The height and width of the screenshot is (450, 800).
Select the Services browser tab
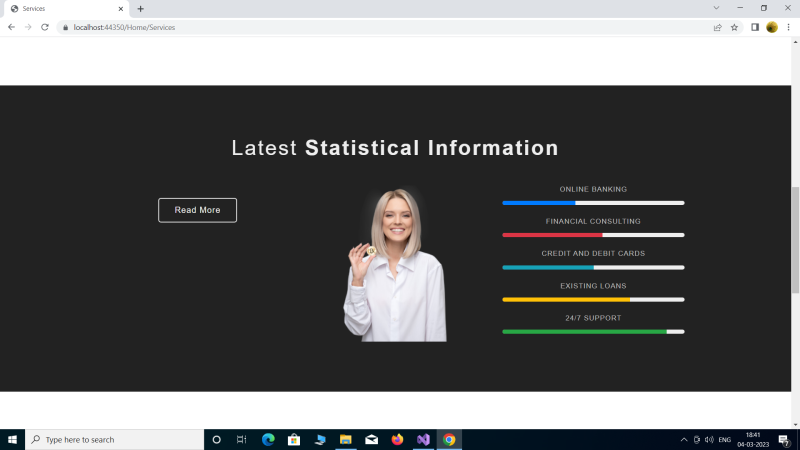(60, 9)
